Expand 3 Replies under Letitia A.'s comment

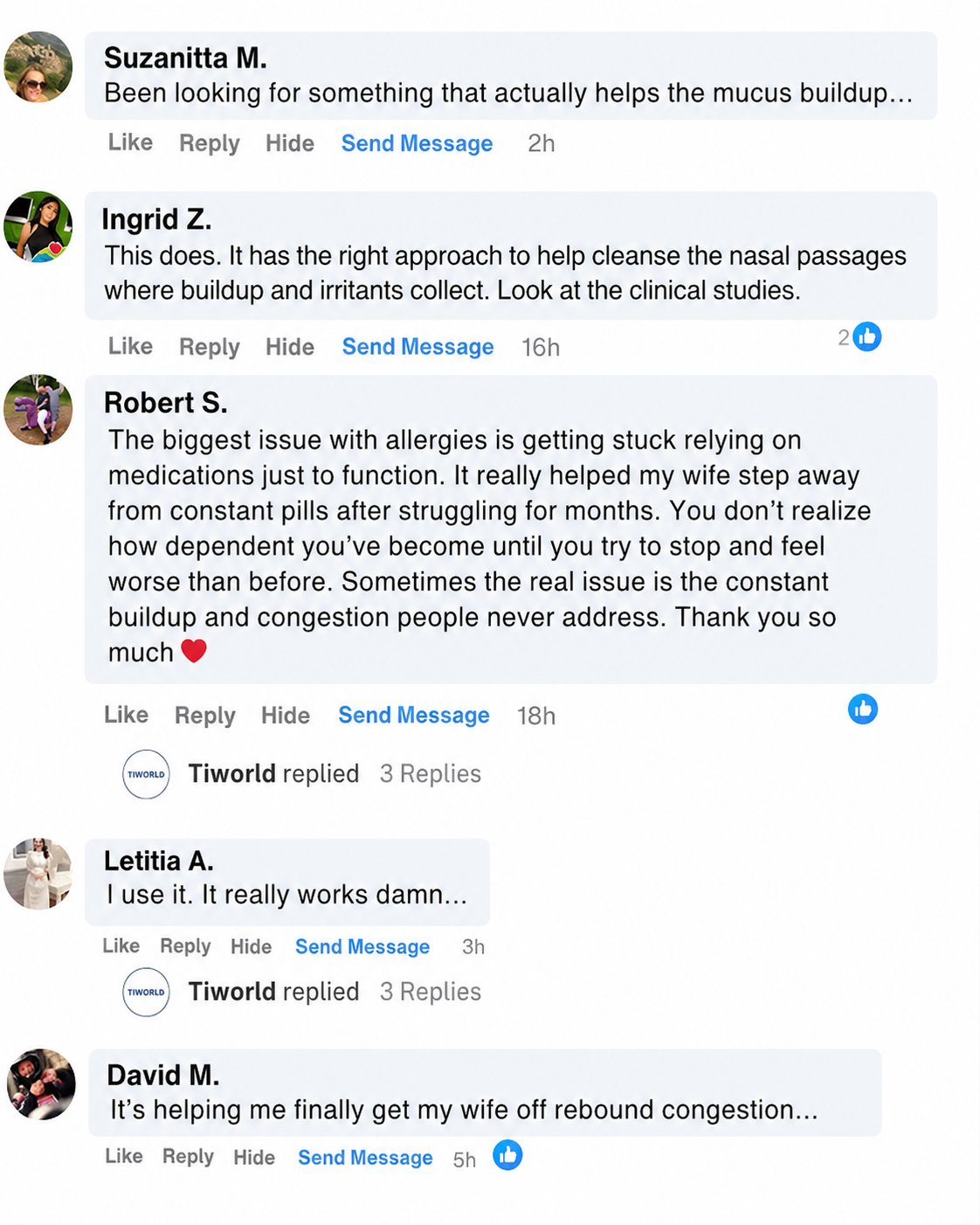coord(431,992)
